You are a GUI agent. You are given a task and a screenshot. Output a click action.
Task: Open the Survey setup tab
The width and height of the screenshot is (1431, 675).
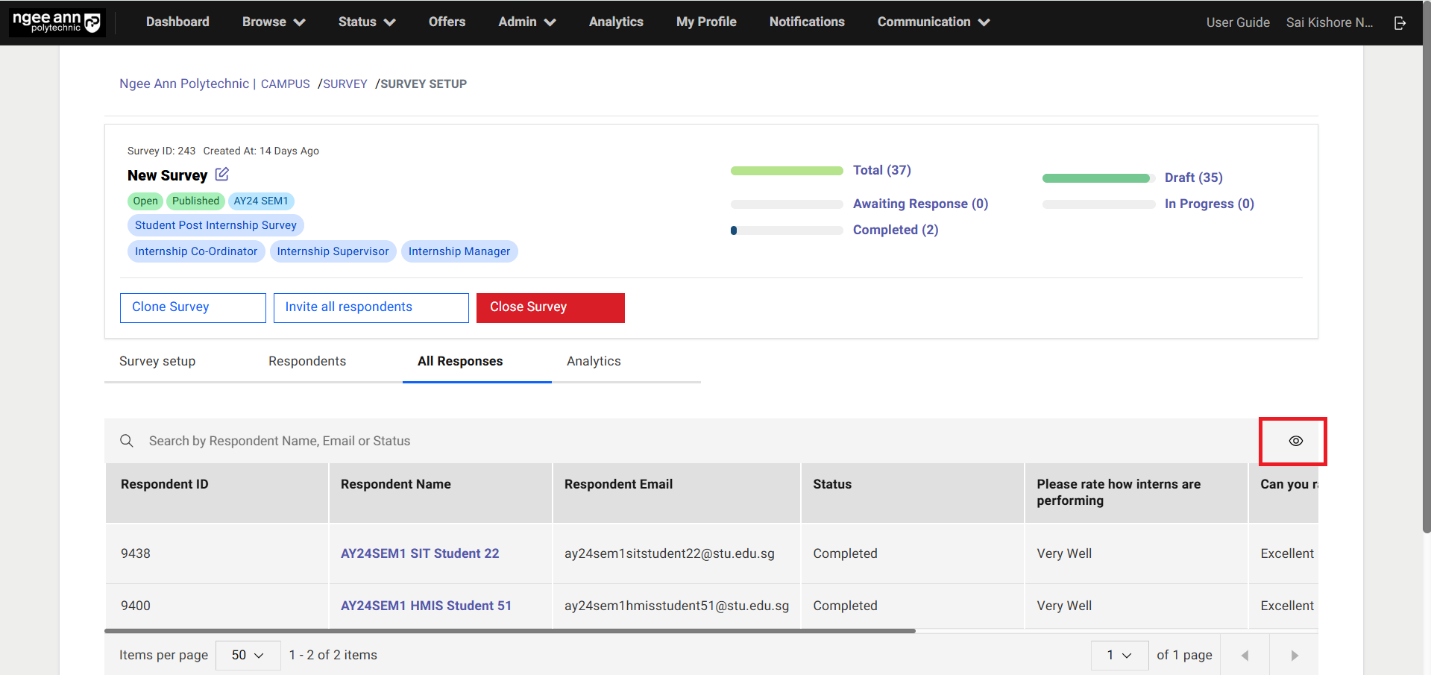click(157, 361)
